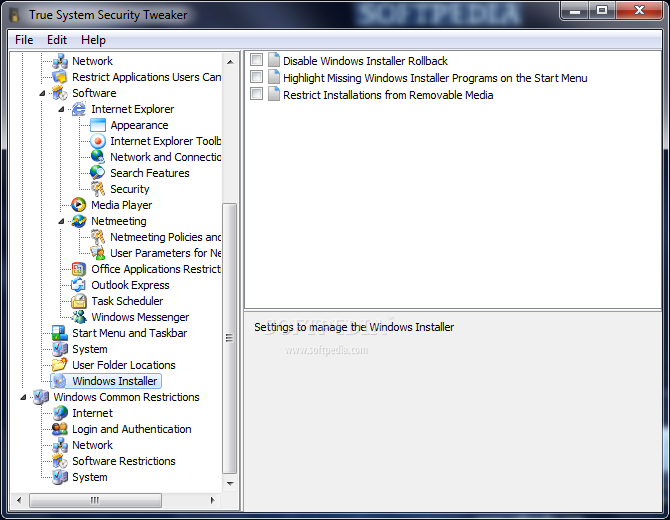The height and width of the screenshot is (520, 670).
Task: Click the Netmeeting Policies keys icon
Action: pos(98,237)
